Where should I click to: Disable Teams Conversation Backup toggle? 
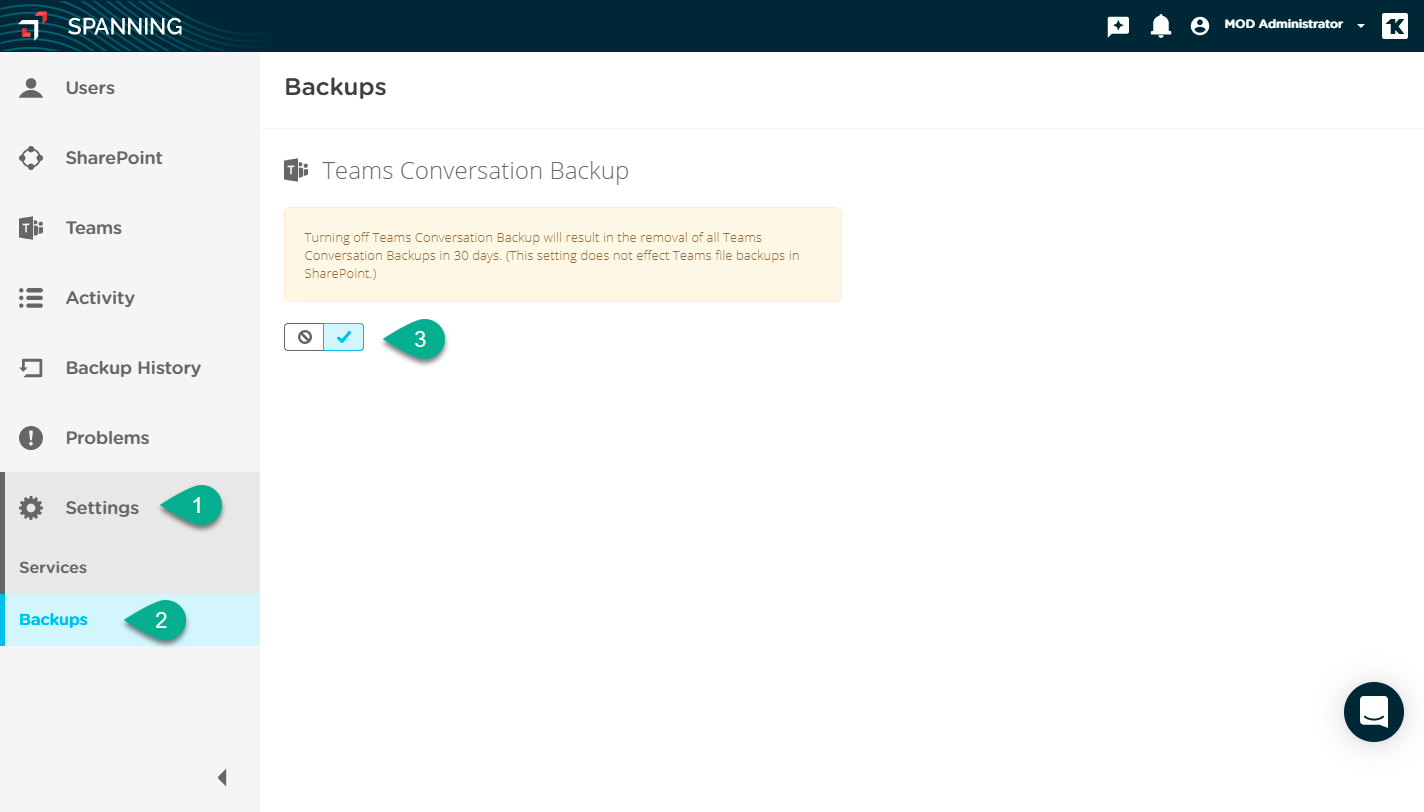coord(304,337)
